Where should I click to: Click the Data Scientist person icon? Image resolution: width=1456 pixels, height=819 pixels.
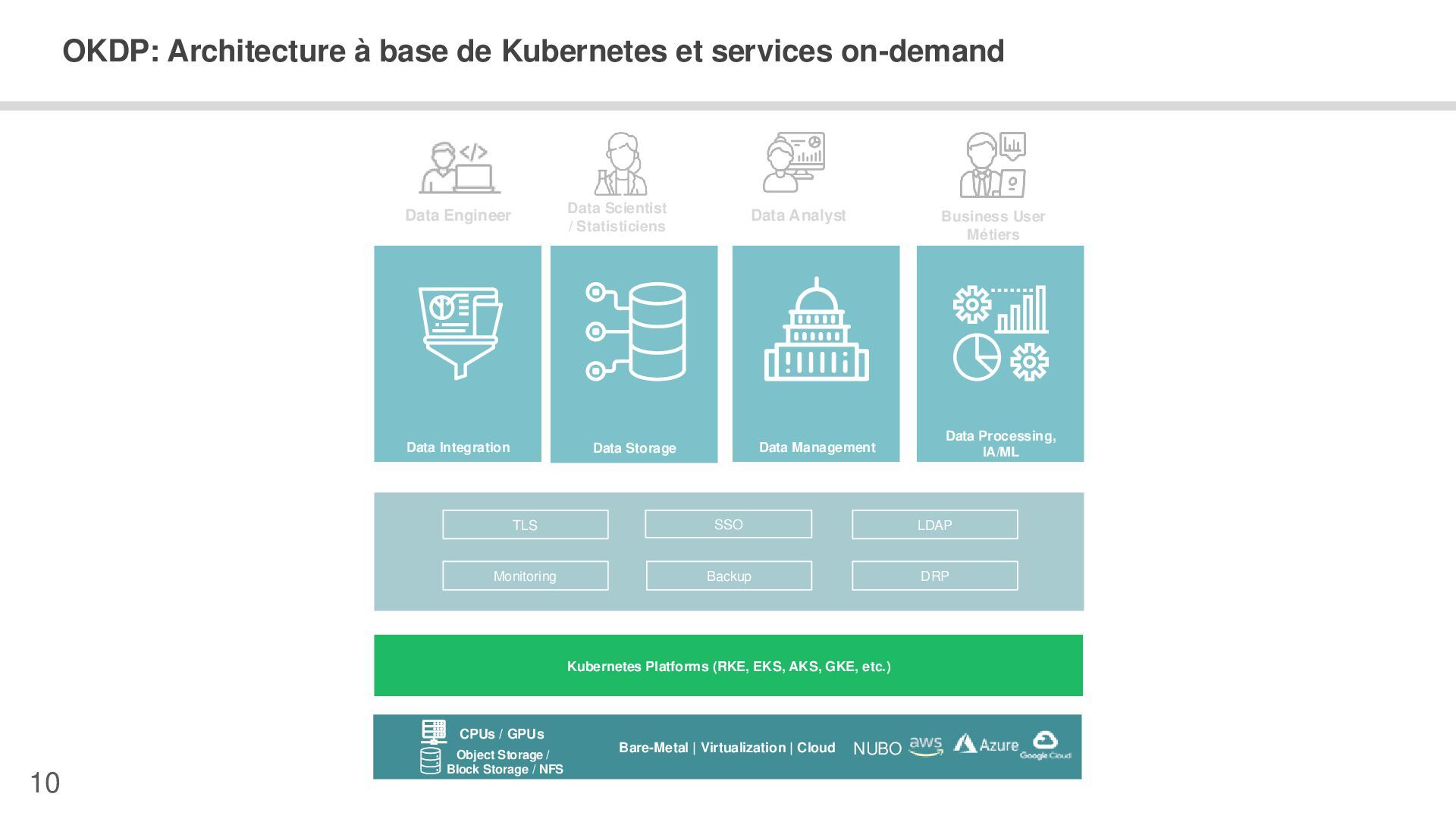coord(621,164)
